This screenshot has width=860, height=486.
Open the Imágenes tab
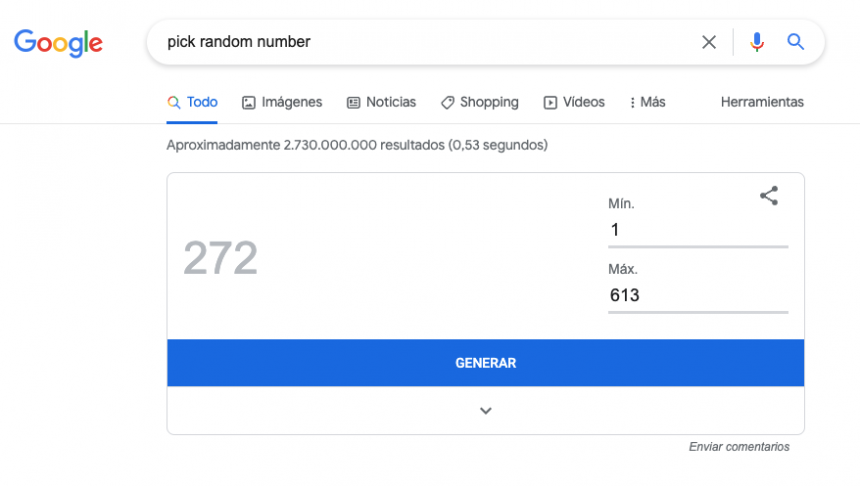tap(282, 102)
